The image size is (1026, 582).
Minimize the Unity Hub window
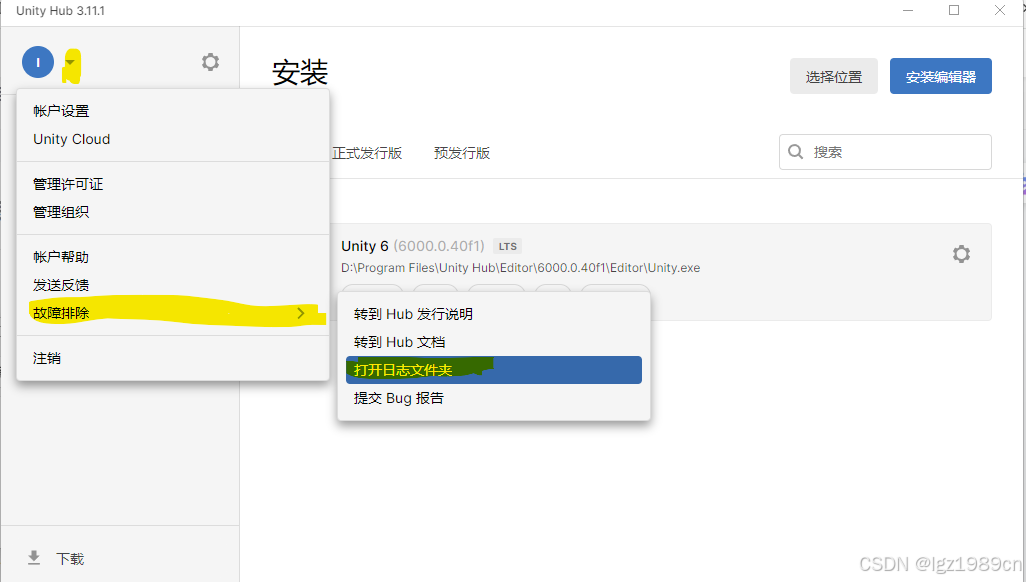click(x=908, y=10)
